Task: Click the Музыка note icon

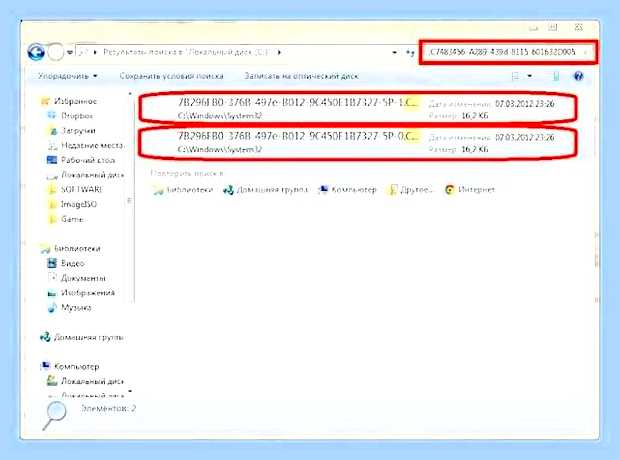Action: pos(52,307)
